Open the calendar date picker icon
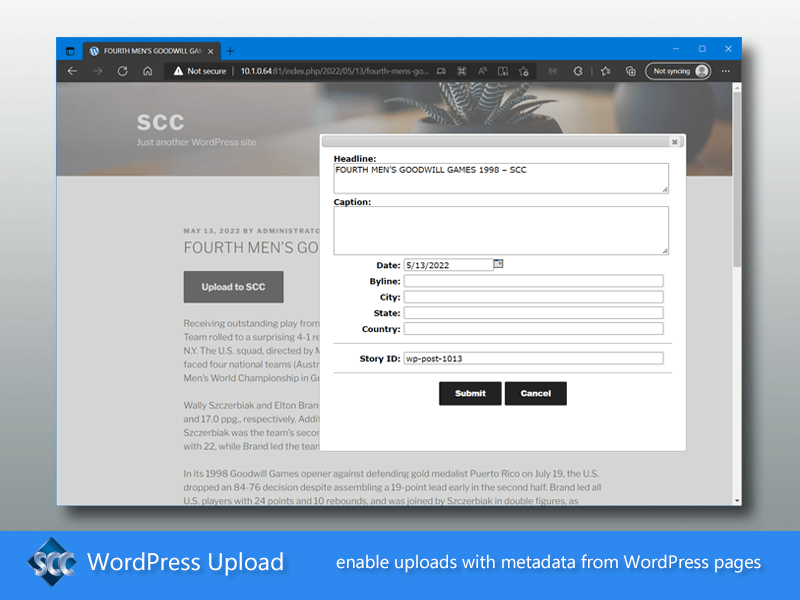Image resolution: width=800 pixels, height=600 pixels. (498, 264)
